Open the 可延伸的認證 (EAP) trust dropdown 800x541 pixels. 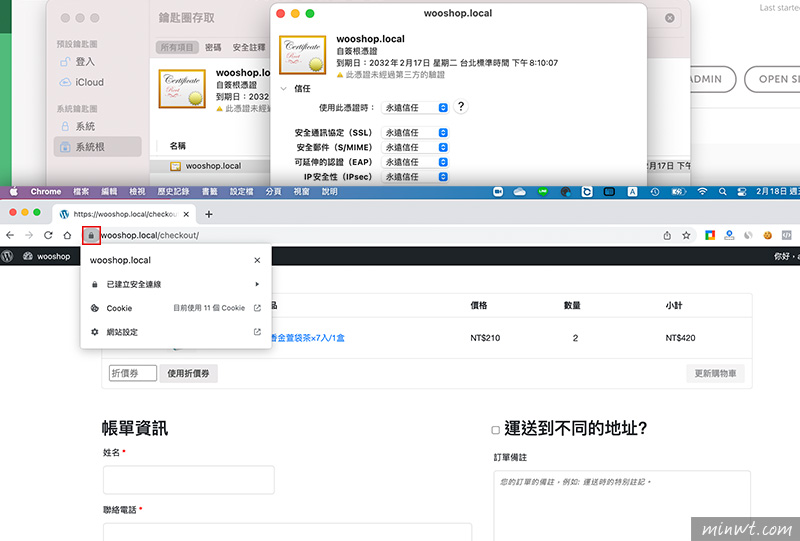(415, 162)
